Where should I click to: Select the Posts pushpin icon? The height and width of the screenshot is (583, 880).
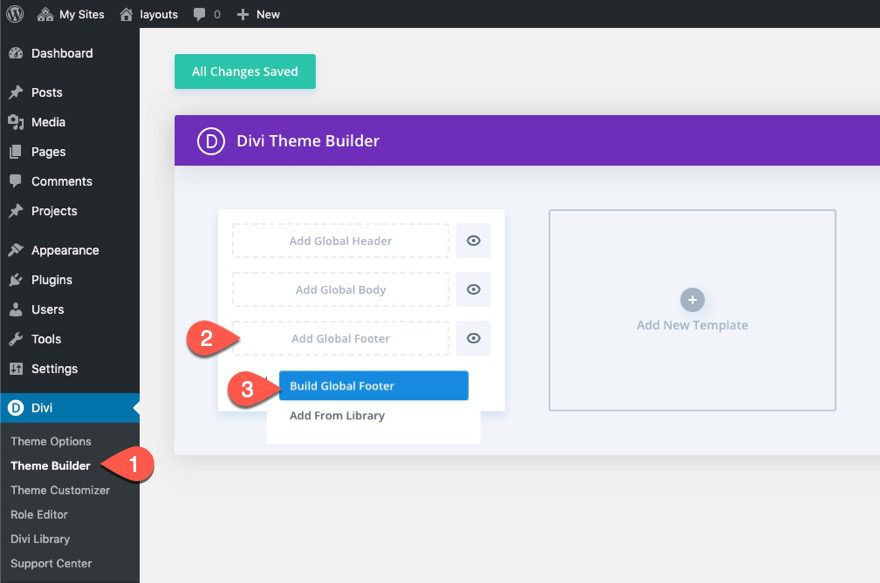[14, 92]
